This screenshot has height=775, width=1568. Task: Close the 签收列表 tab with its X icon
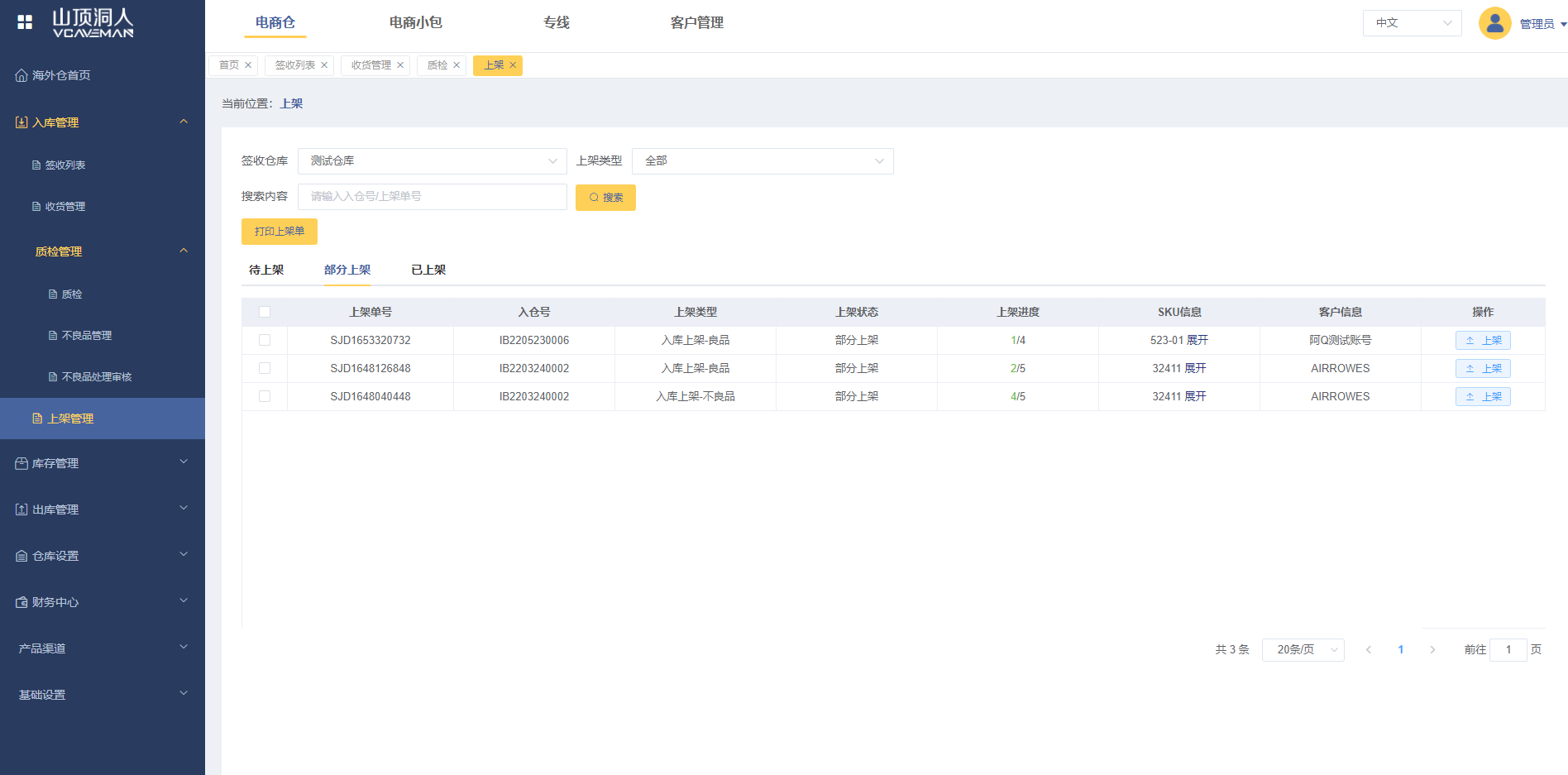[324, 65]
